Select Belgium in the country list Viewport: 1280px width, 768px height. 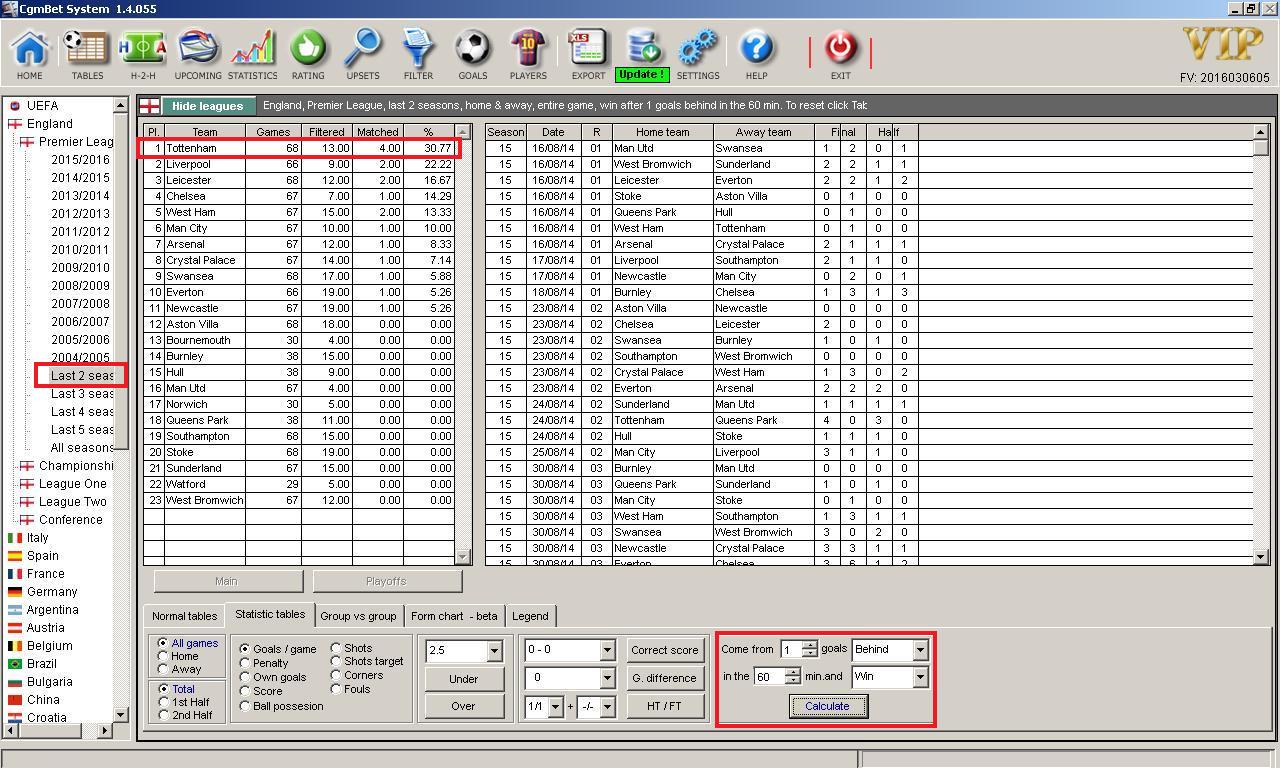click(x=50, y=646)
